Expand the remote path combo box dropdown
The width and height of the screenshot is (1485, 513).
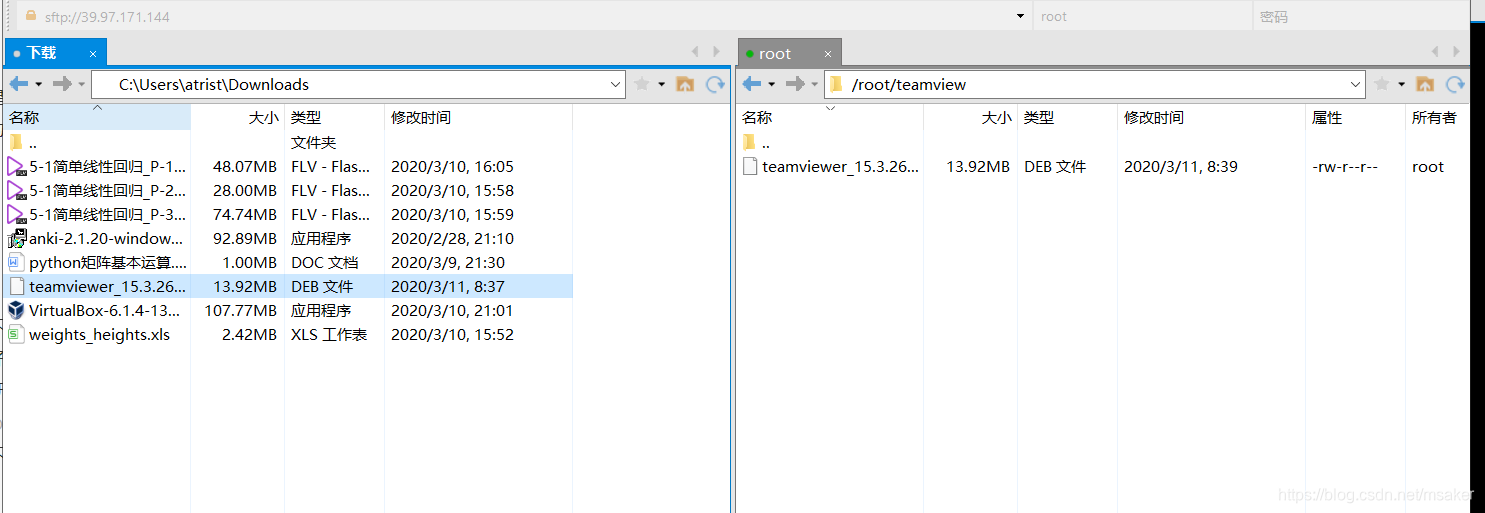click(x=1355, y=84)
